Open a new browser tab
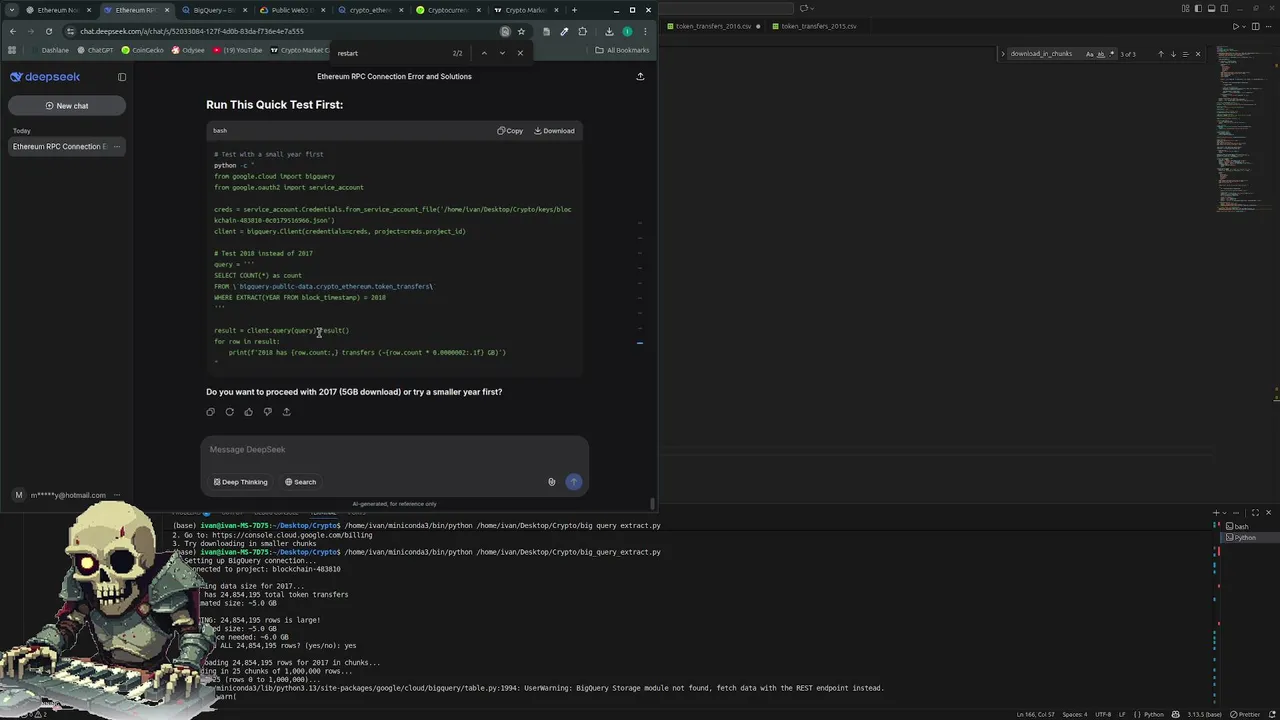 click(x=574, y=10)
